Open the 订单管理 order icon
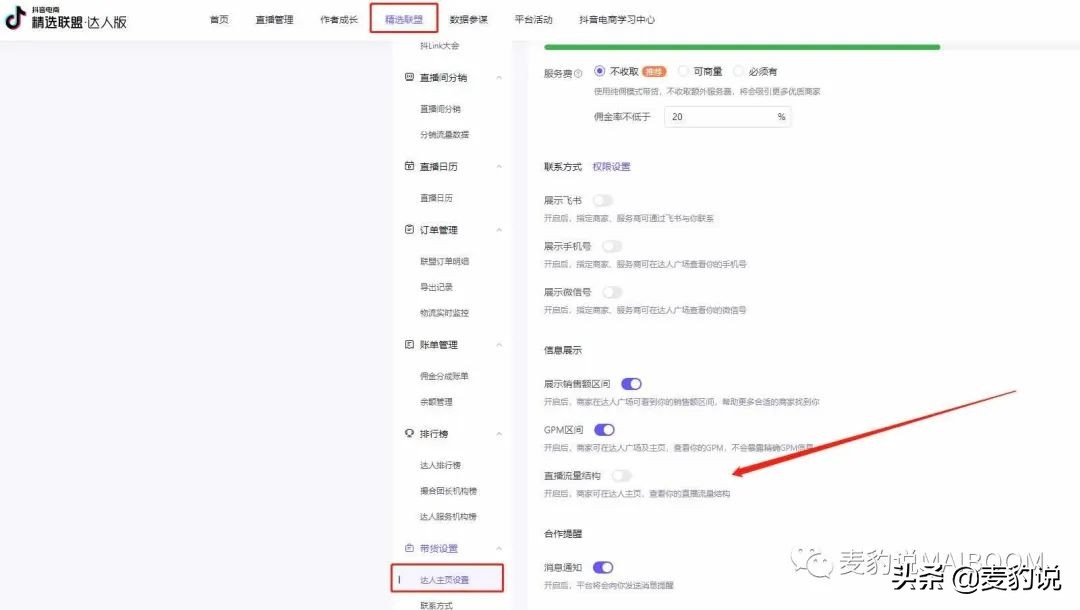This screenshot has height=610, width=1080. pyautogui.click(x=408, y=229)
